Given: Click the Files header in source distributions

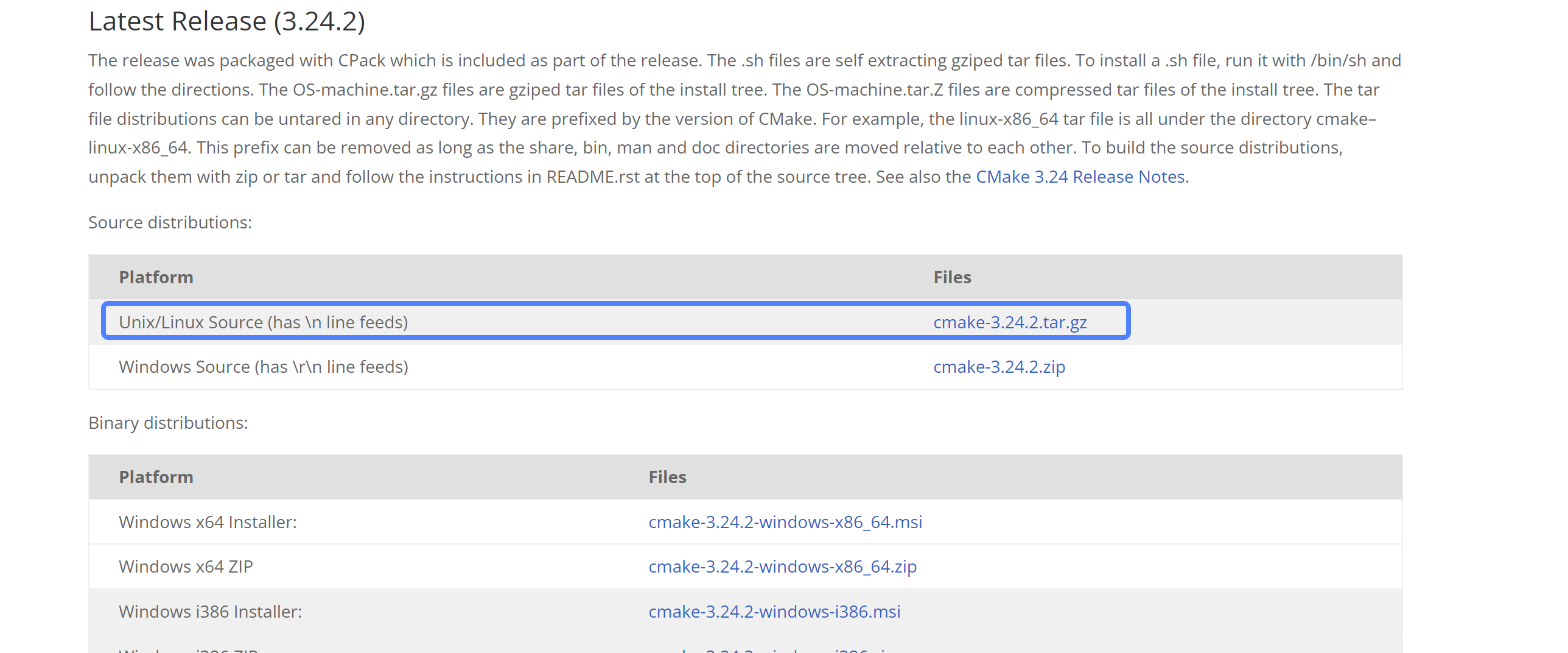Looking at the screenshot, I should tap(952, 277).
